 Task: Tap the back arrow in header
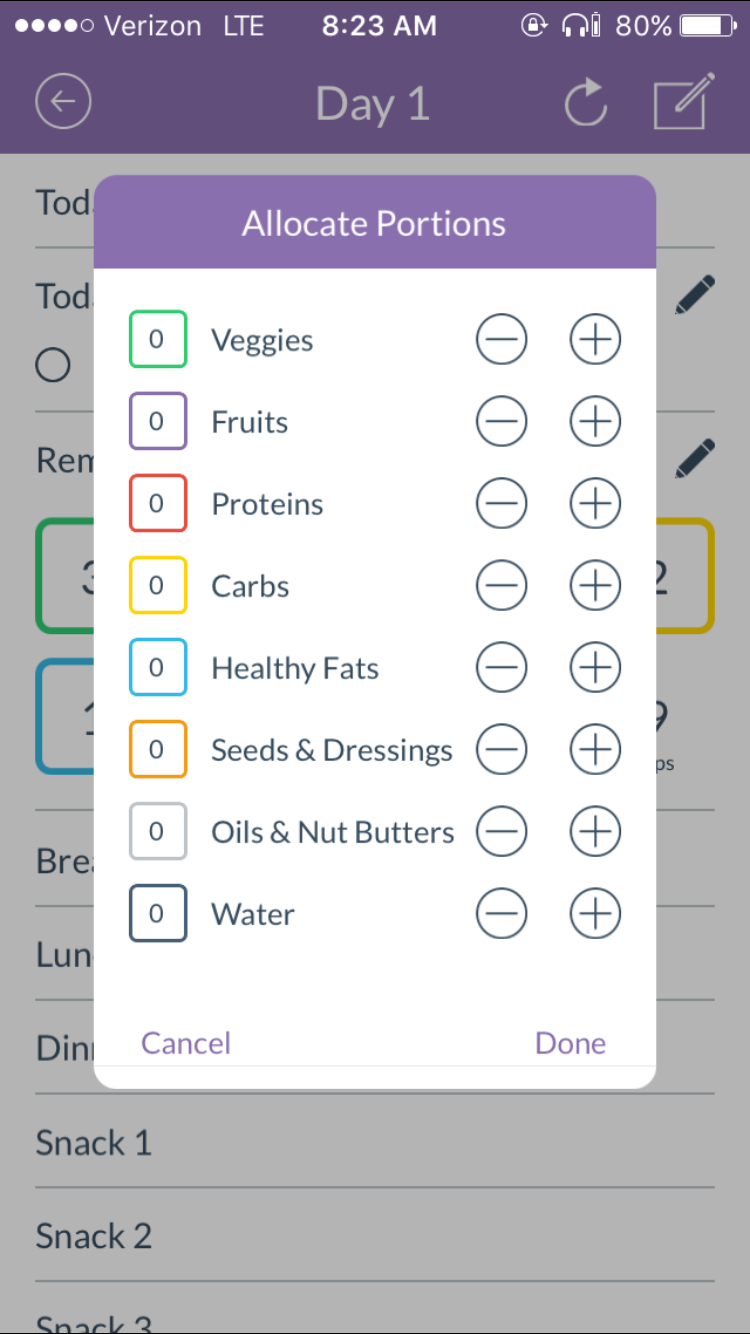63,102
